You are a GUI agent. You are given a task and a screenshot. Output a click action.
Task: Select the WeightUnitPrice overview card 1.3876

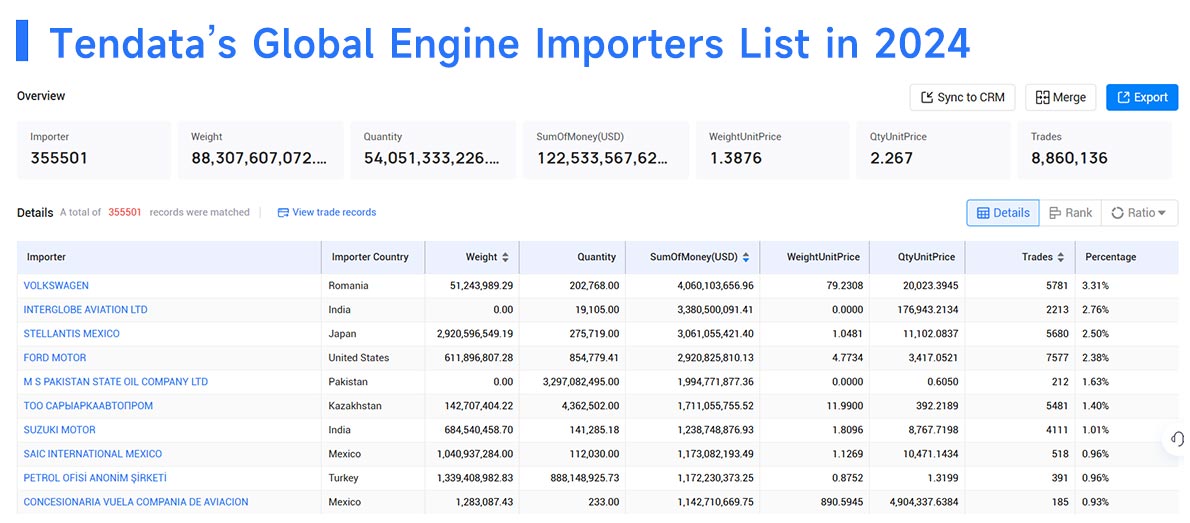click(x=773, y=150)
